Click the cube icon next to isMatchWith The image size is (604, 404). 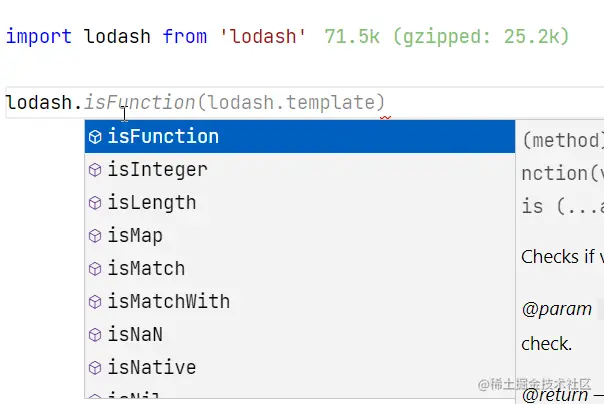coord(95,302)
